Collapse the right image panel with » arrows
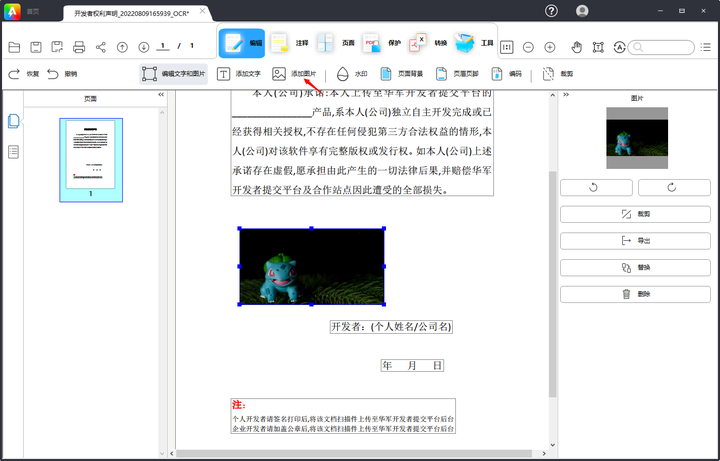 pyautogui.click(x=566, y=95)
